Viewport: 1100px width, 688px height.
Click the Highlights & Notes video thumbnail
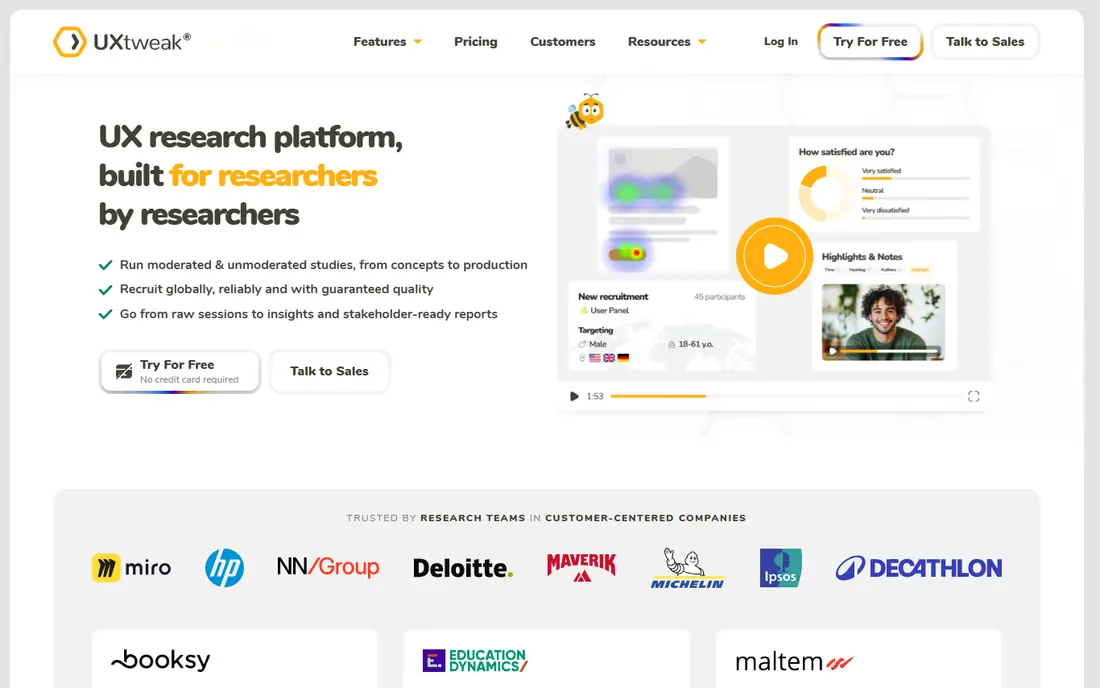(x=883, y=322)
